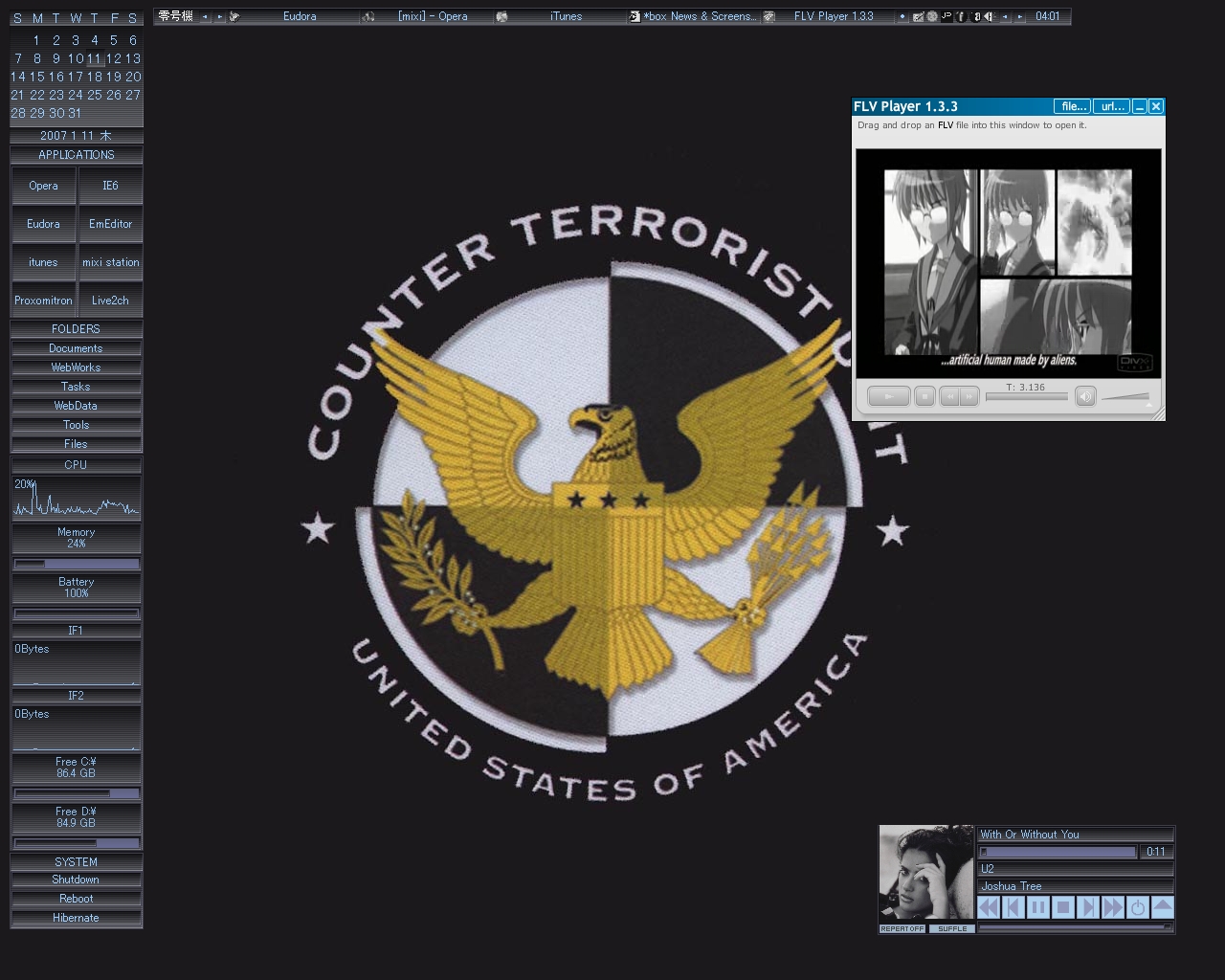Toggle SUFFLE in music widget
Viewport: 1225px width, 980px height.
952,928
